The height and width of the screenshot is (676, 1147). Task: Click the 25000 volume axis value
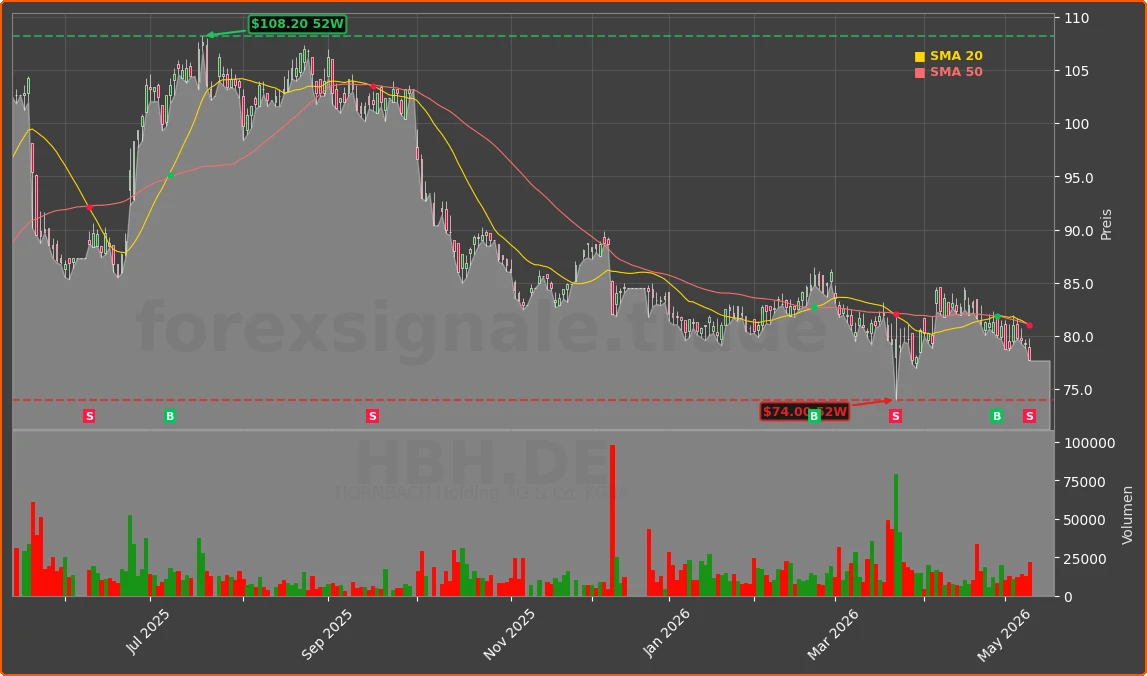[1086, 559]
